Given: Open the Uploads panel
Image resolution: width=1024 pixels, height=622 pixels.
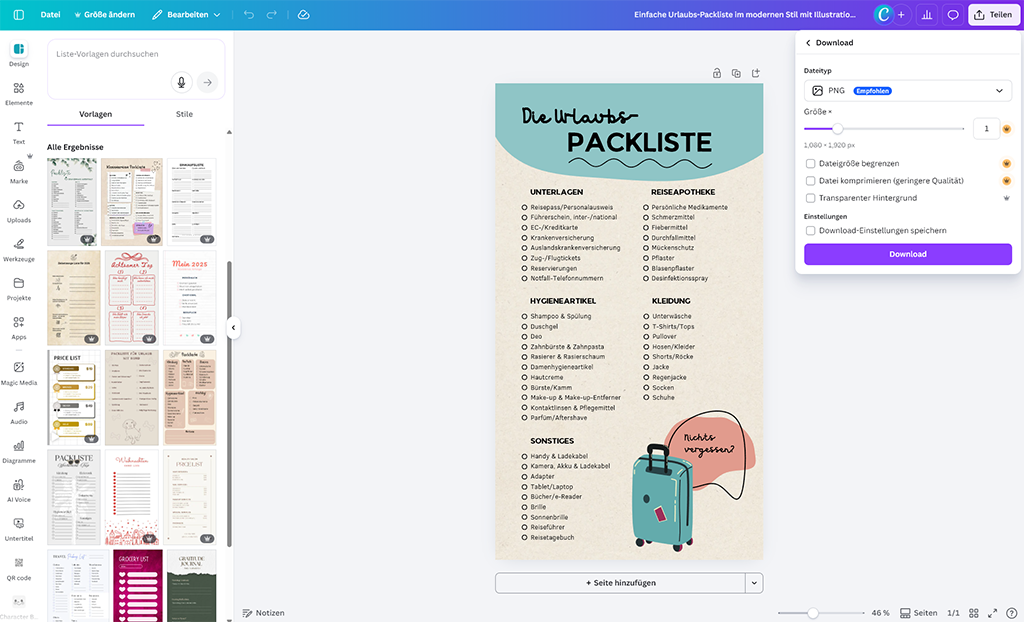Looking at the screenshot, I should point(19,211).
